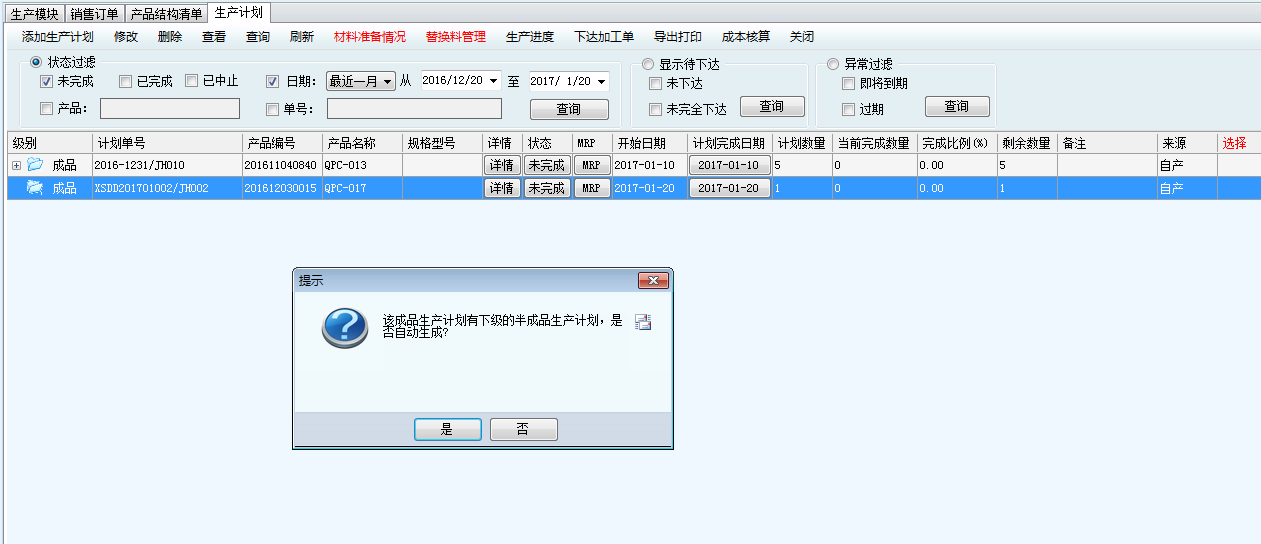This screenshot has height=544, width=1261.
Task: Click the 完成比例(%) column header
Action: click(957, 143)
